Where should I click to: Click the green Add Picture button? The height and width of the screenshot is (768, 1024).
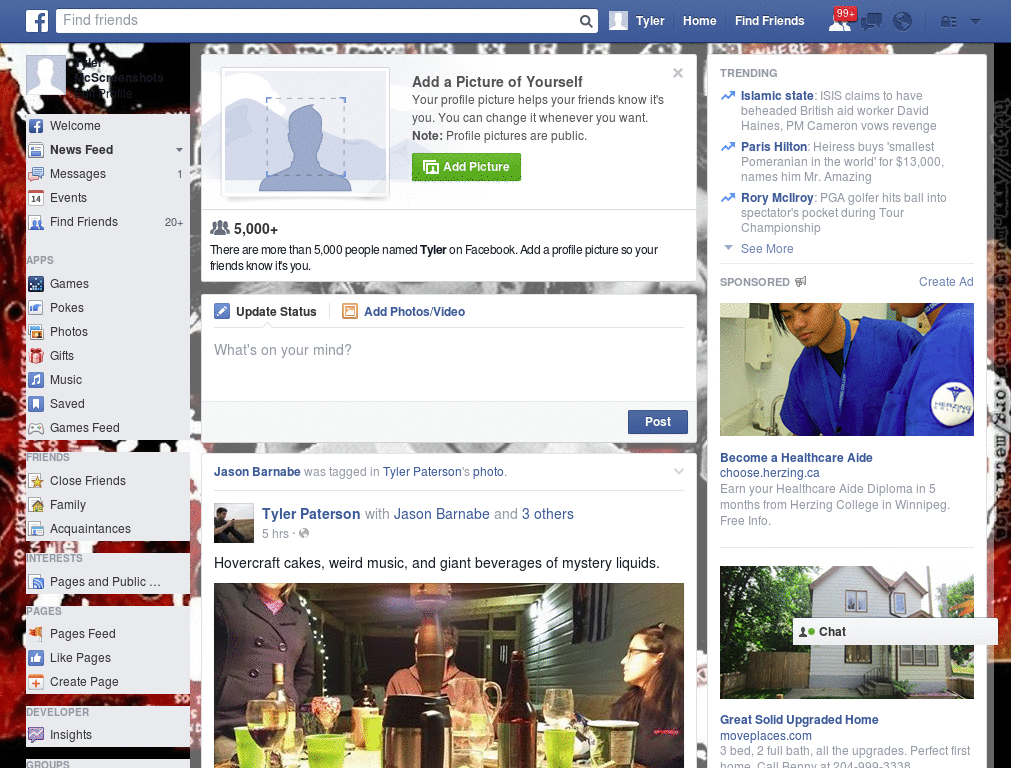click(x=466, y=167)
